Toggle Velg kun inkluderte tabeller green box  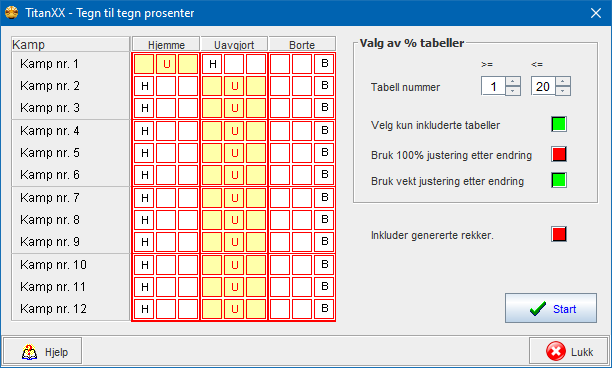point(559,124)
